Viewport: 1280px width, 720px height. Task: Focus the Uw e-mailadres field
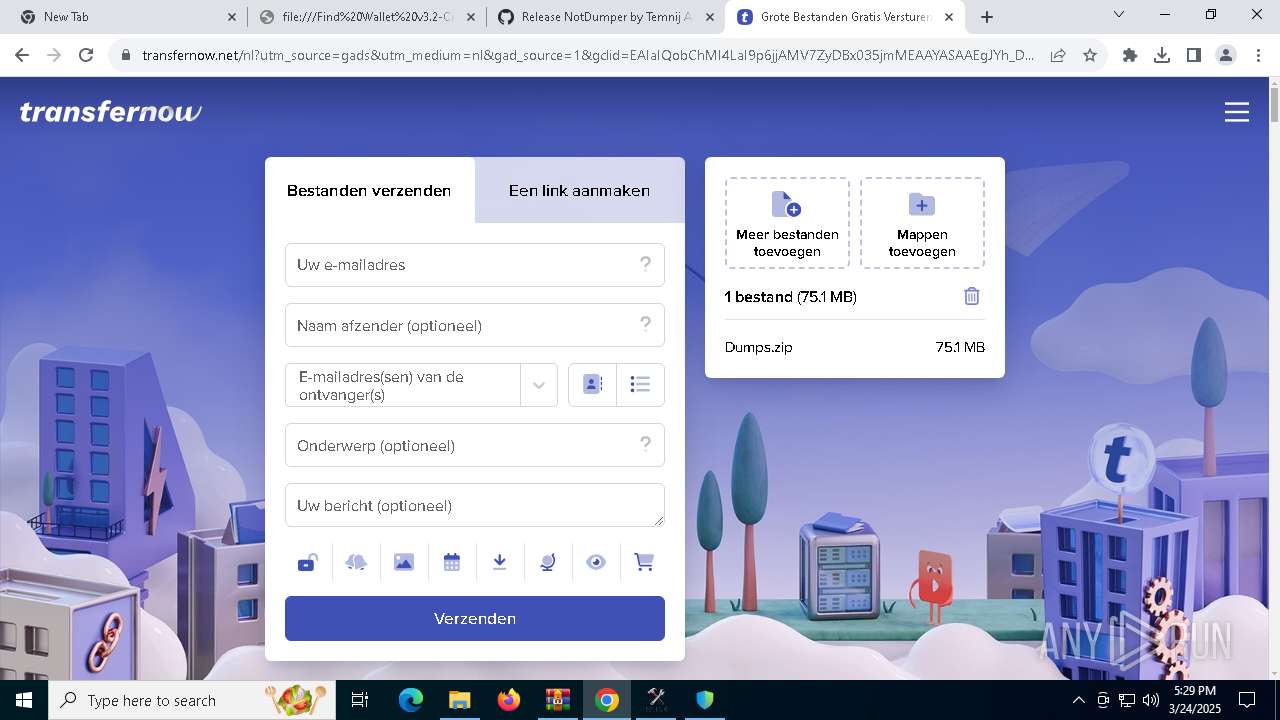pyautogui.click(x=475, y=265)
